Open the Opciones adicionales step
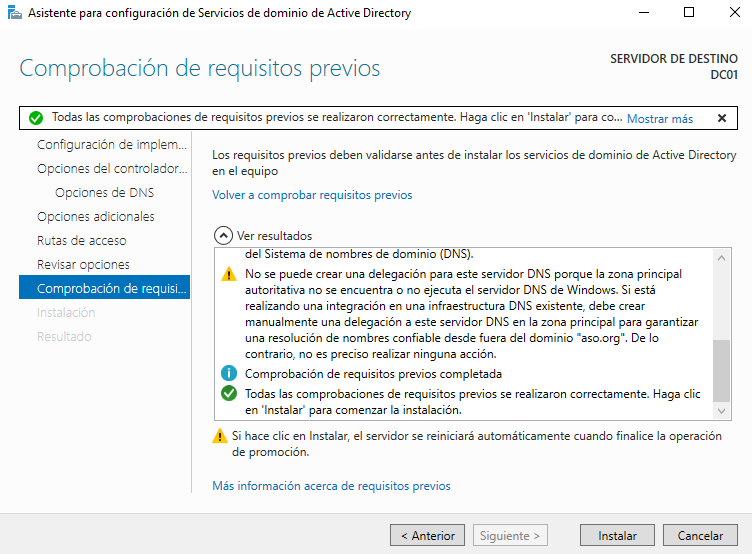This screenshot has height=554, width=752. point(96,216)
